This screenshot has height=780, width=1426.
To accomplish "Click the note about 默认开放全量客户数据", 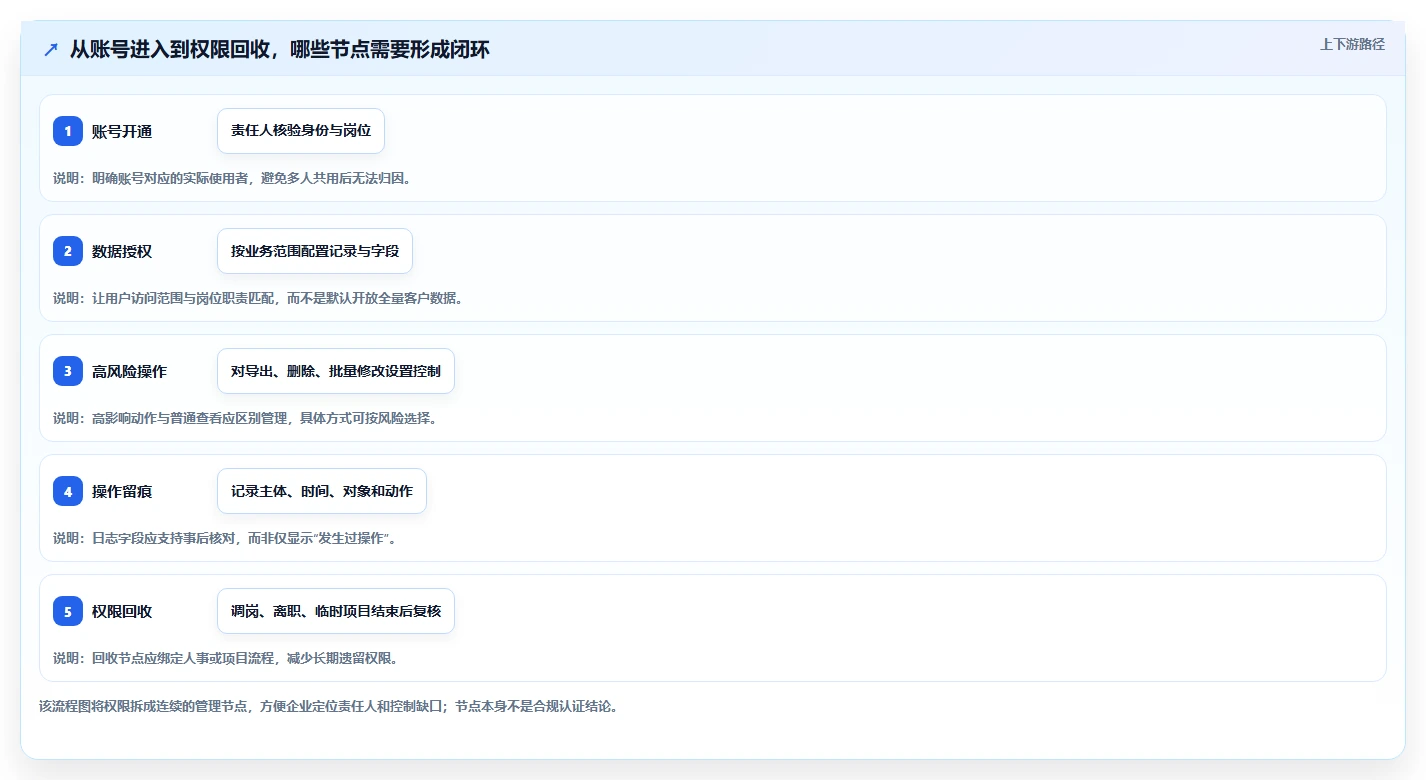I will (x=258, y=298).
